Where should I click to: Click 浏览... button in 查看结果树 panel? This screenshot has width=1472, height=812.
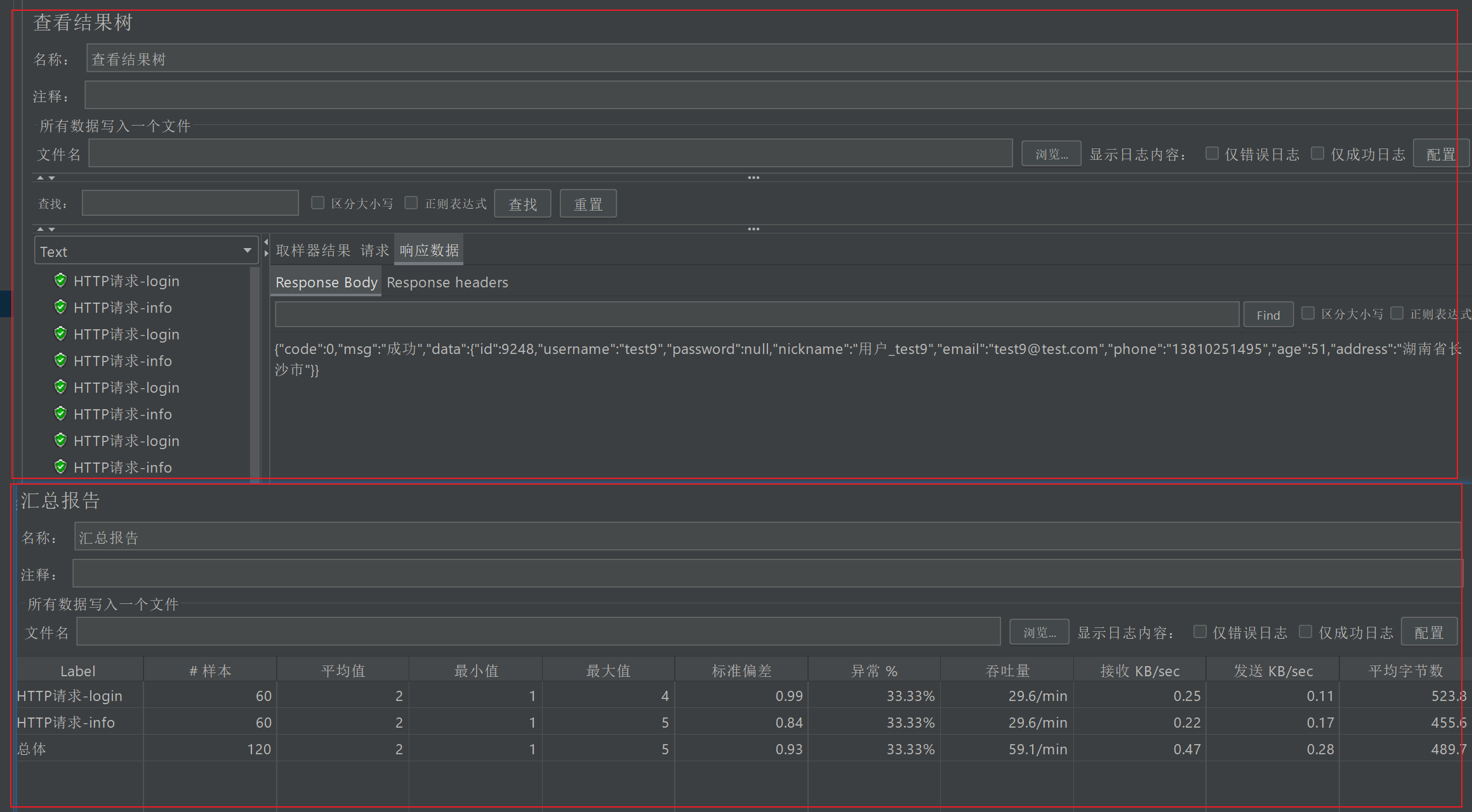click(1051, 154)
